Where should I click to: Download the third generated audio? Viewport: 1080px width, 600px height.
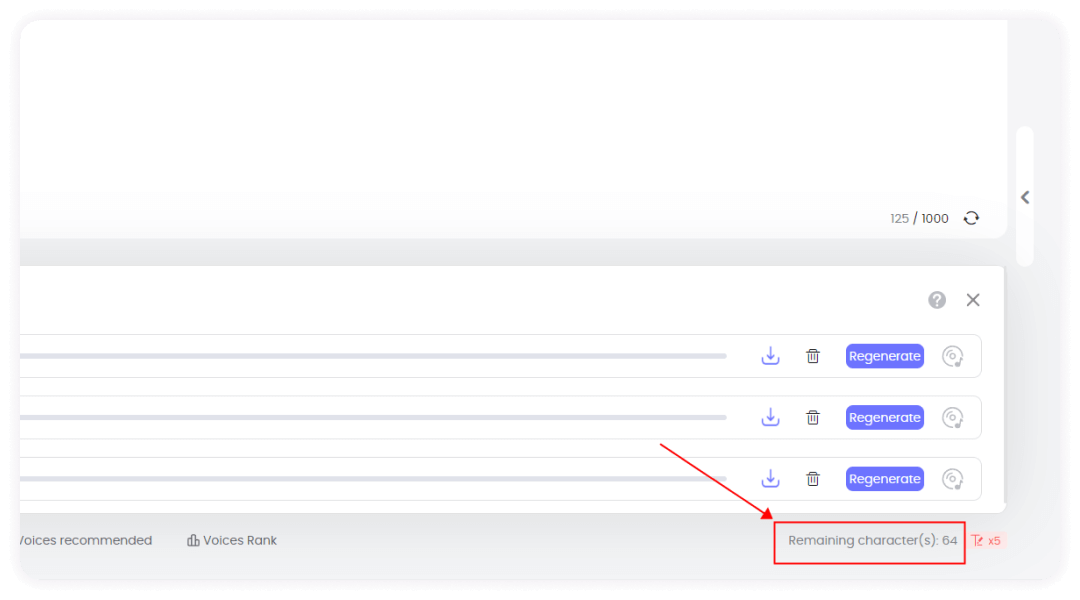770,479
